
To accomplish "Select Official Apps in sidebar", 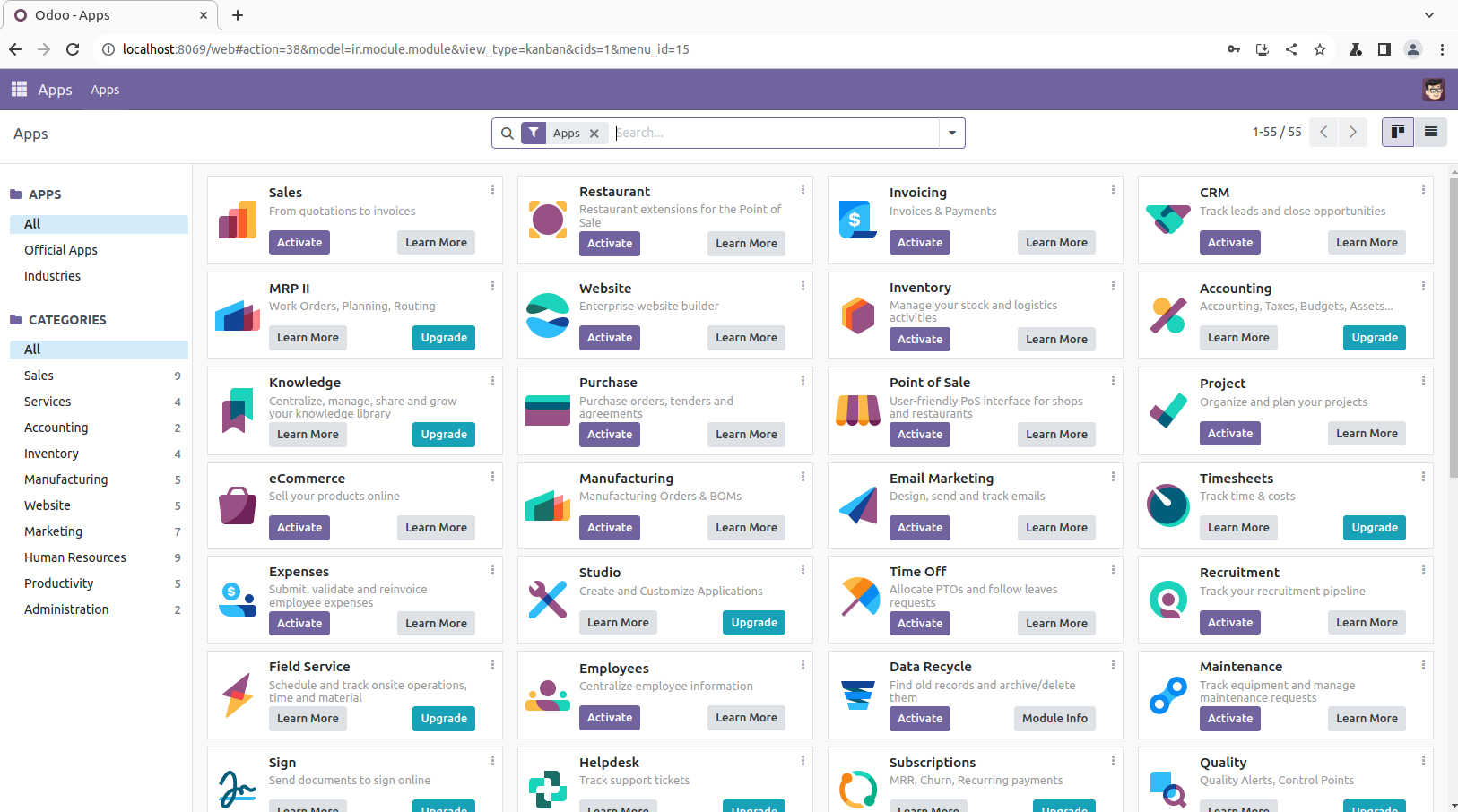I will [x=61, y=250].
